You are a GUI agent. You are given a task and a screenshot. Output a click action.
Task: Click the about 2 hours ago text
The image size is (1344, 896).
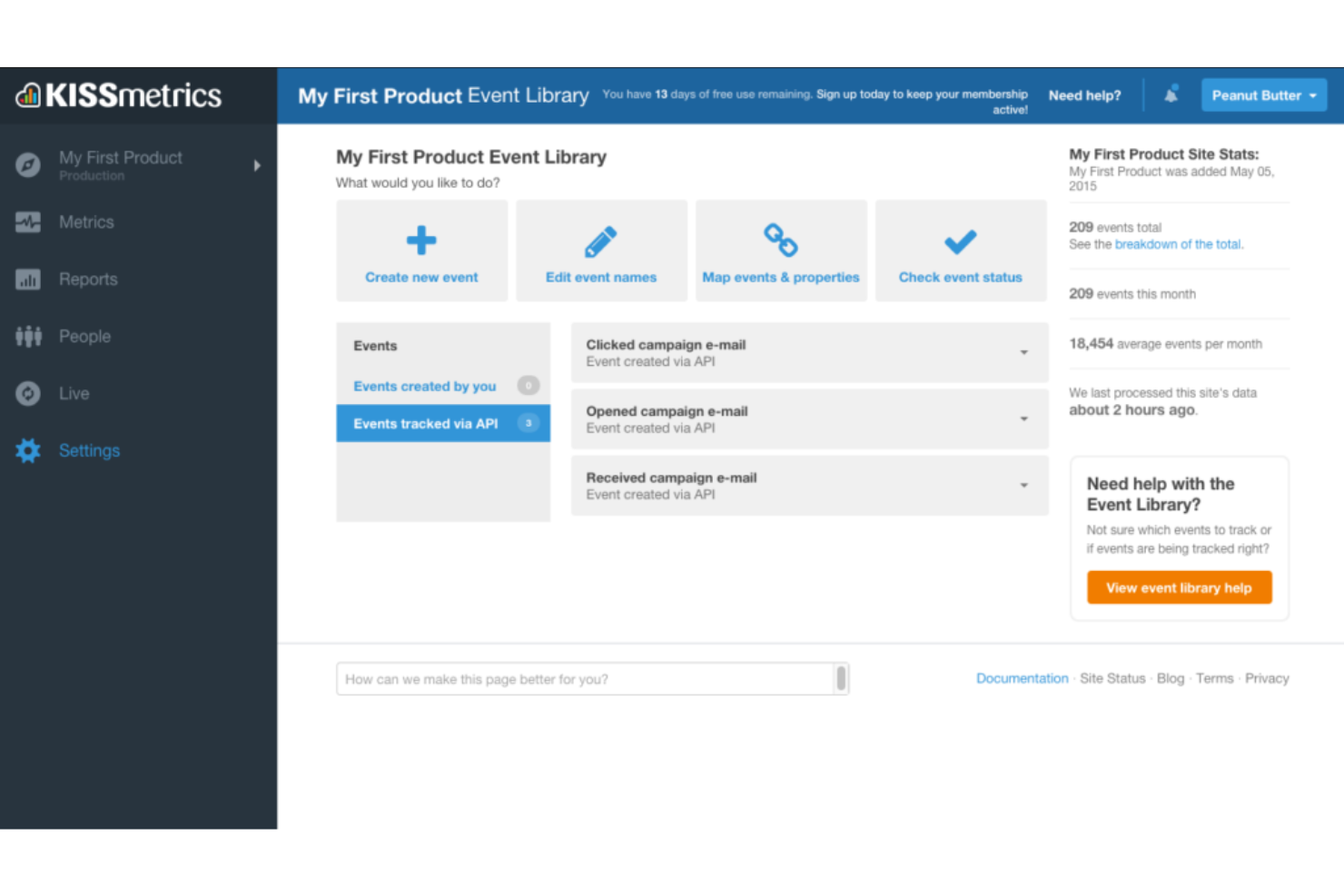[x=1132, y=410]
